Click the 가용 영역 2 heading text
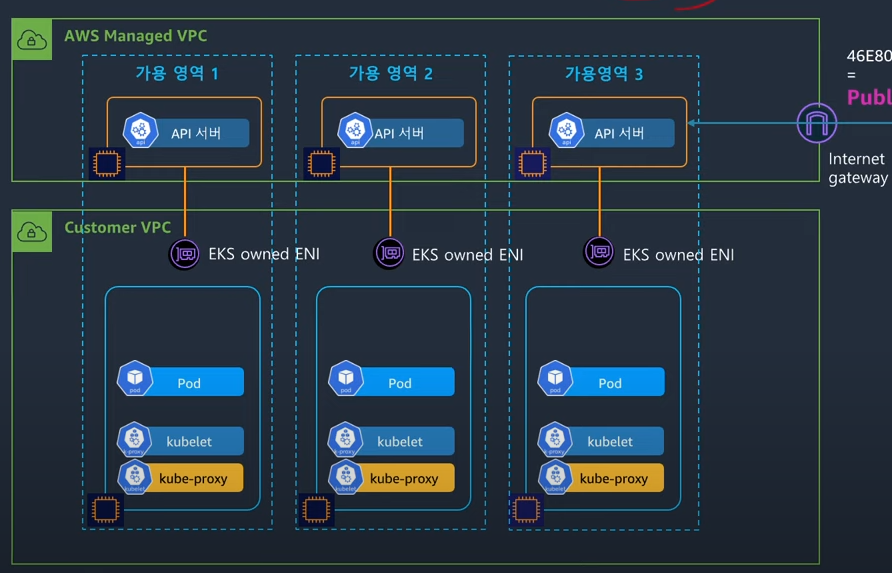892x573 pixels. (390, 73)
